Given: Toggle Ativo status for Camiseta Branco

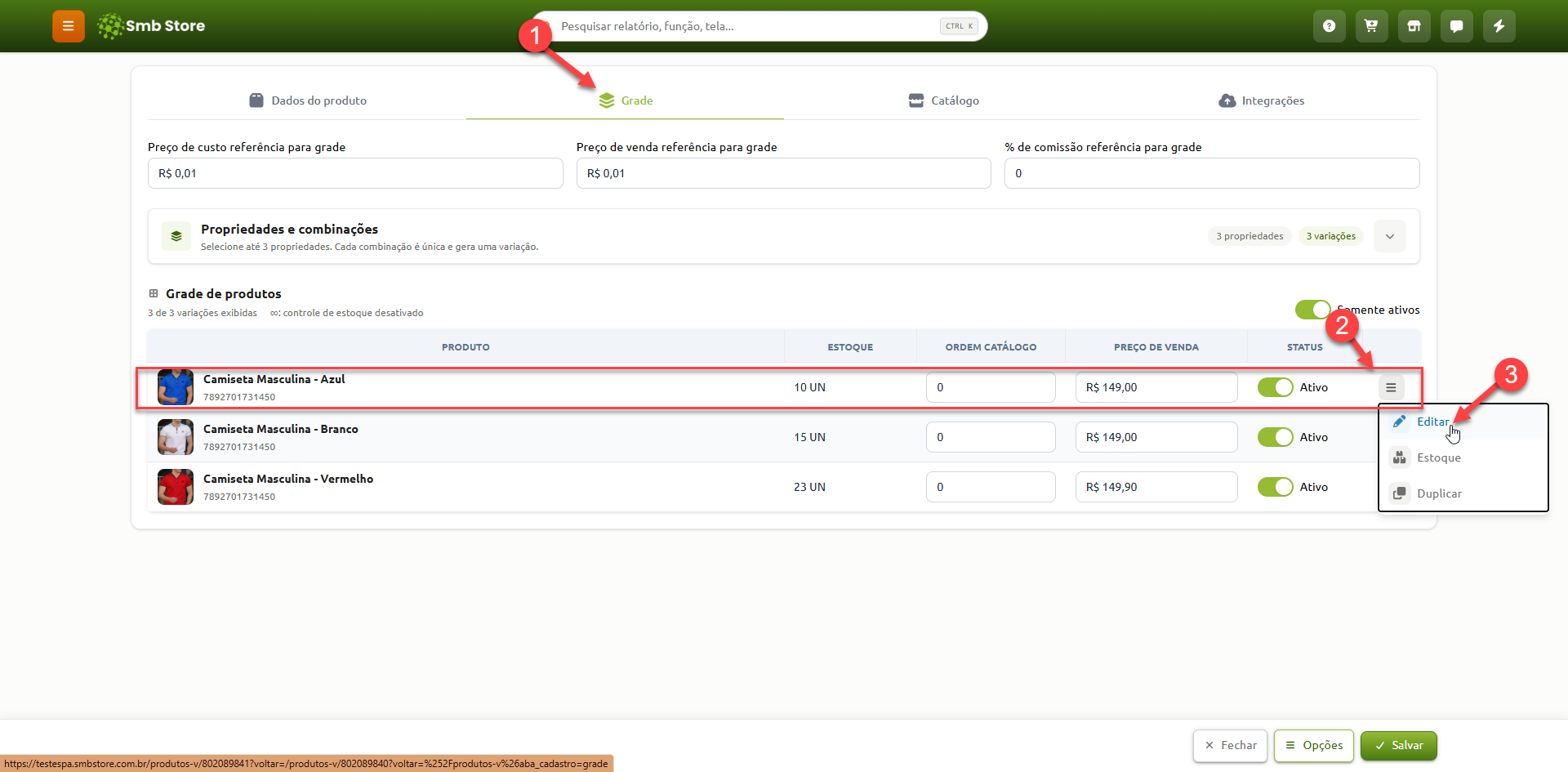Looking at the screenshot, I should tap(1275, 437).
